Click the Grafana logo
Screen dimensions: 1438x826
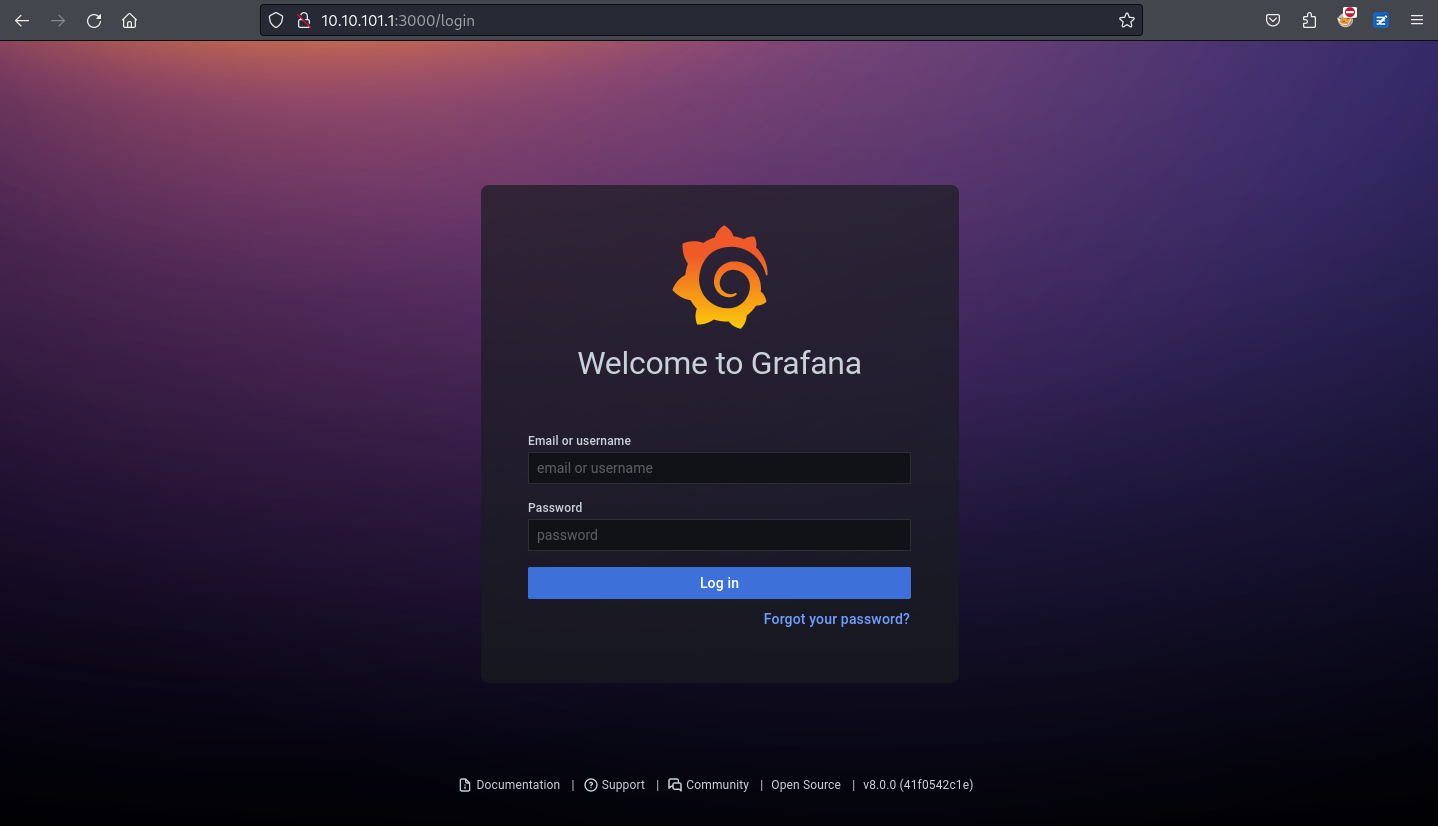[x=719, y=277]
